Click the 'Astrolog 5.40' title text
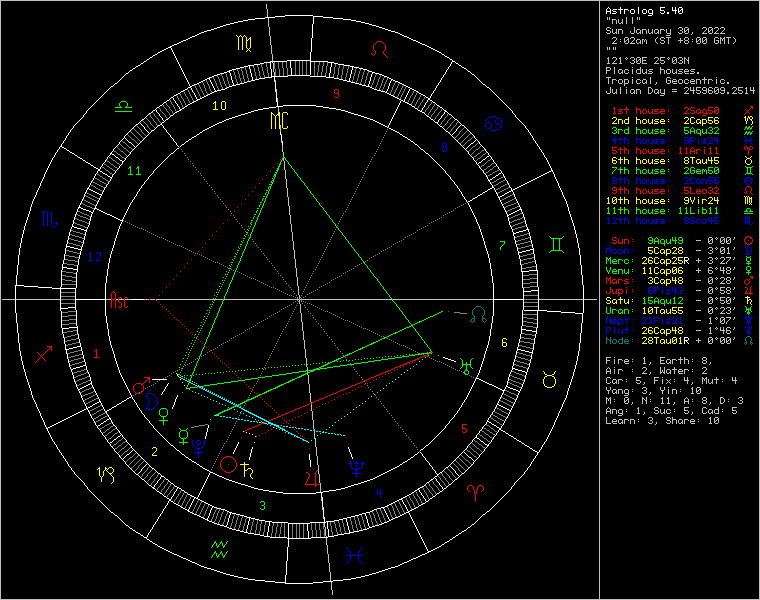 coord(644,11)
